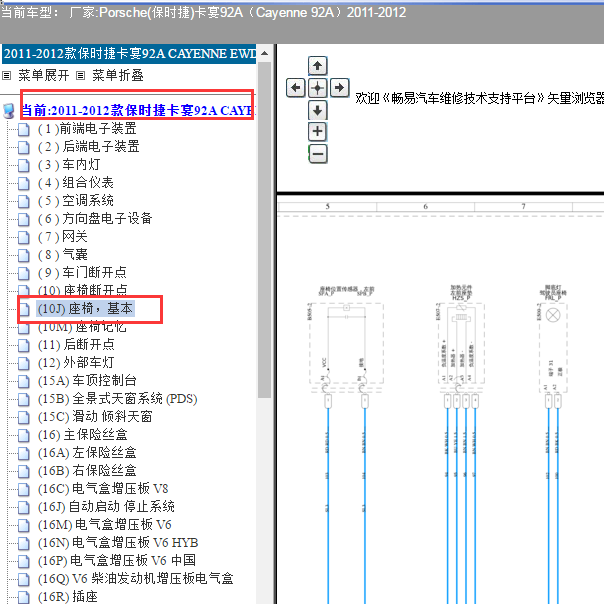Click the page icon beside (15A)车顶控制台

23,381
